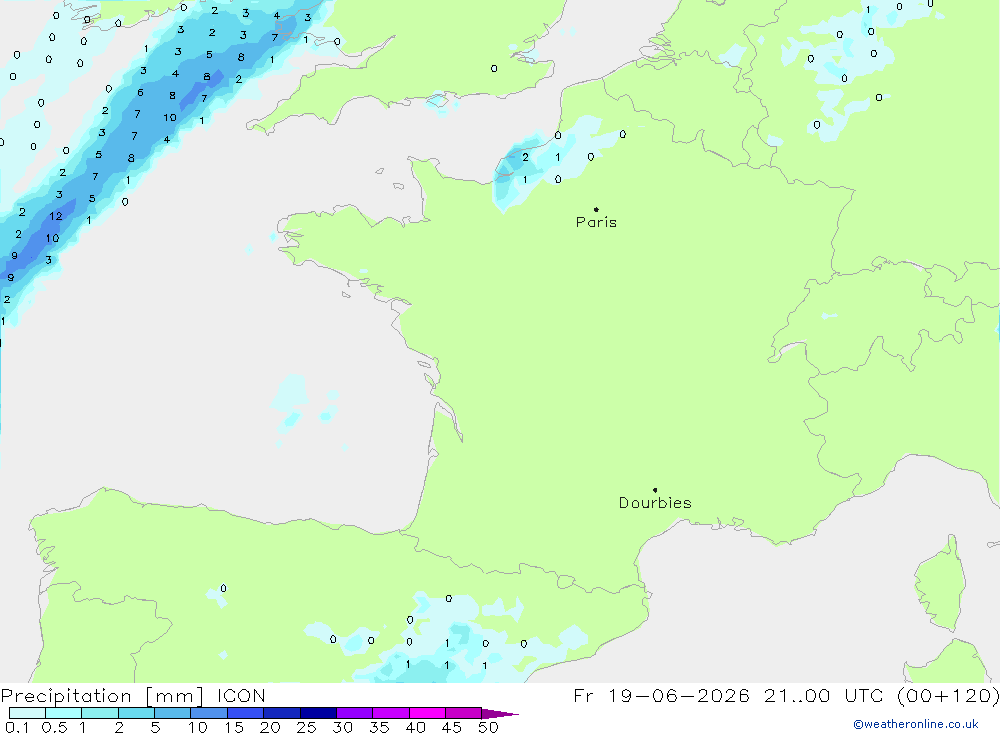Click the '25' legend scale label

coord(306,727)
